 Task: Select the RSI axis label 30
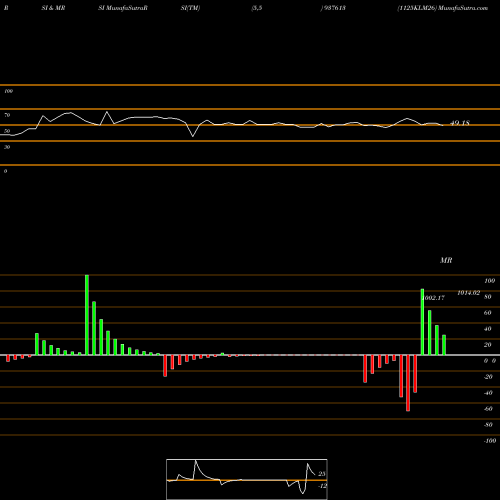(x=7, y=147)
